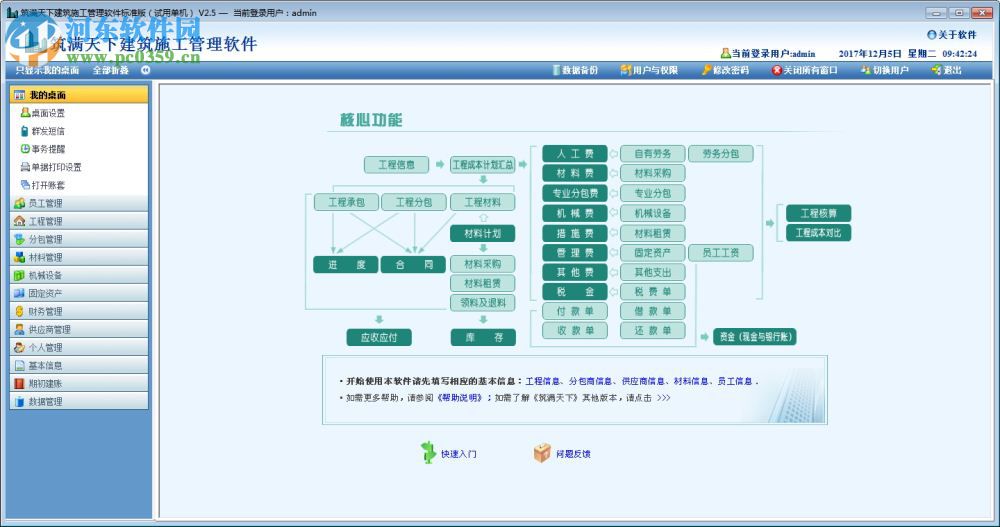Open 快速入门 guide icon
1000x527 pixels.
click(449, 453)
